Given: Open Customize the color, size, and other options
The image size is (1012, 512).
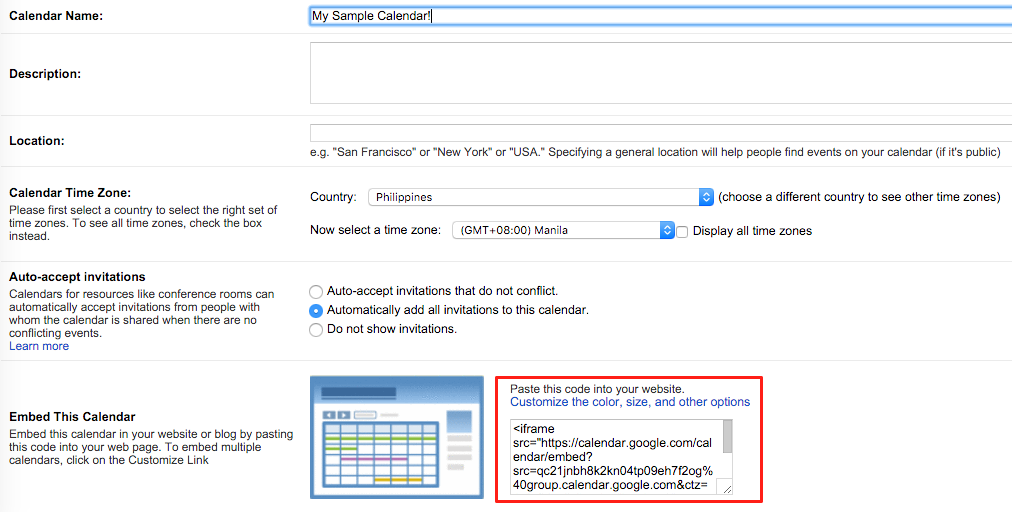Looking at the screenshot, I should (x=630, y=402).
